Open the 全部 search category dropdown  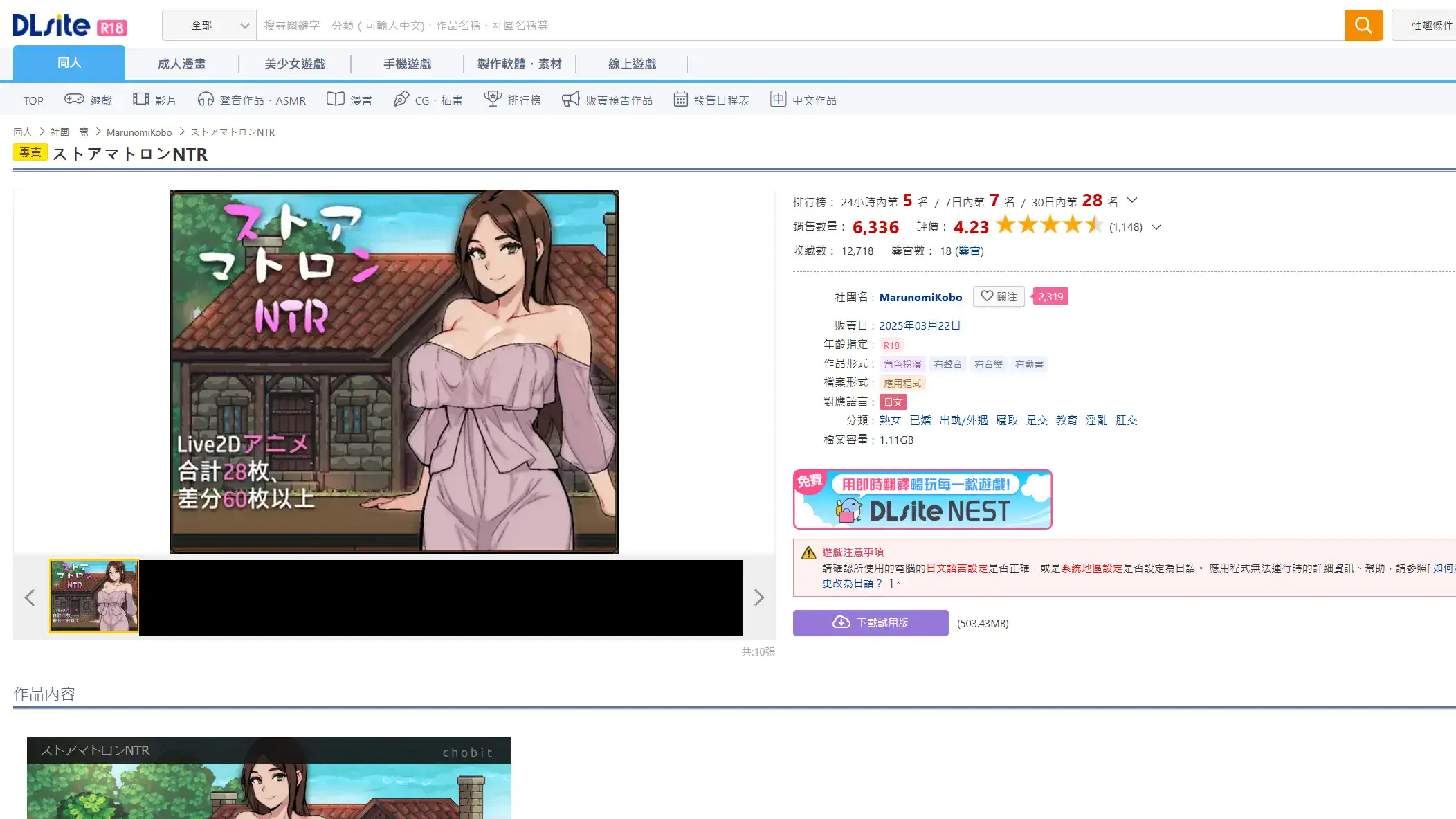[x=209, y=26]
